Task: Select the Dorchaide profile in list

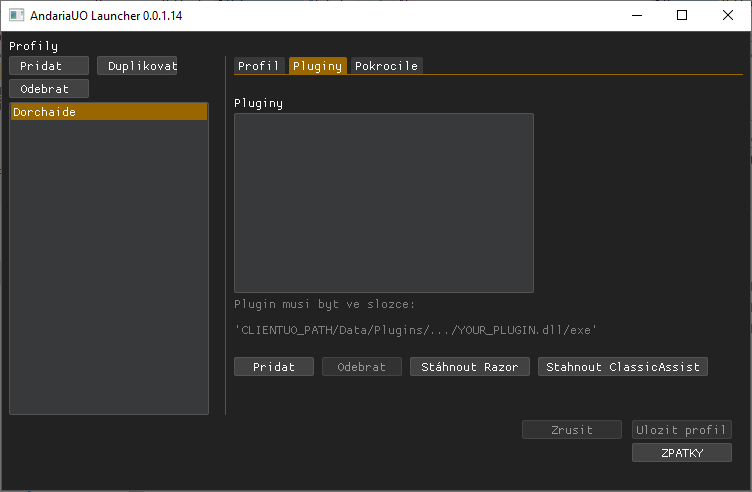Action: (108, 112)
